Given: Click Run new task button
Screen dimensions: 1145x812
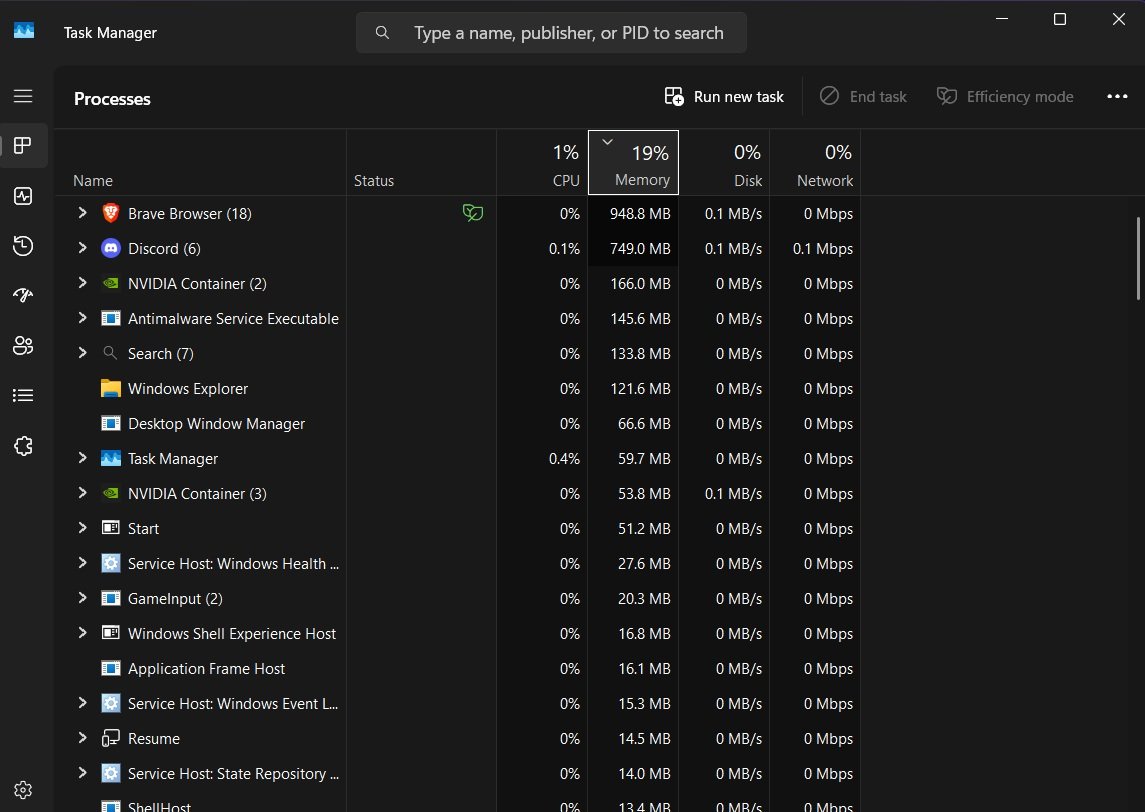Looking at the screenshot, I should pos(724,96).
